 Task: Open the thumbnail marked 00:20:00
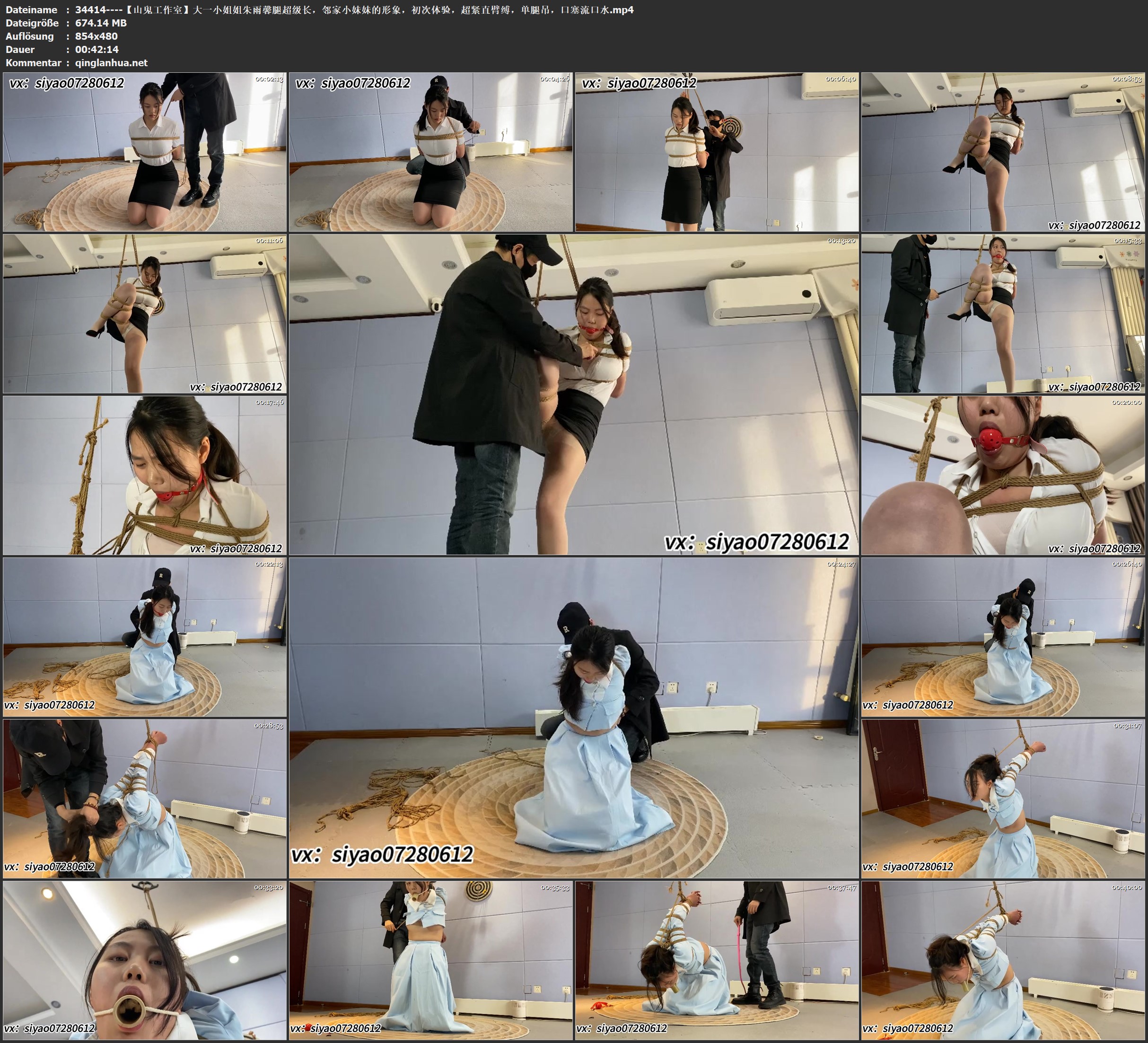point(1003,475)
